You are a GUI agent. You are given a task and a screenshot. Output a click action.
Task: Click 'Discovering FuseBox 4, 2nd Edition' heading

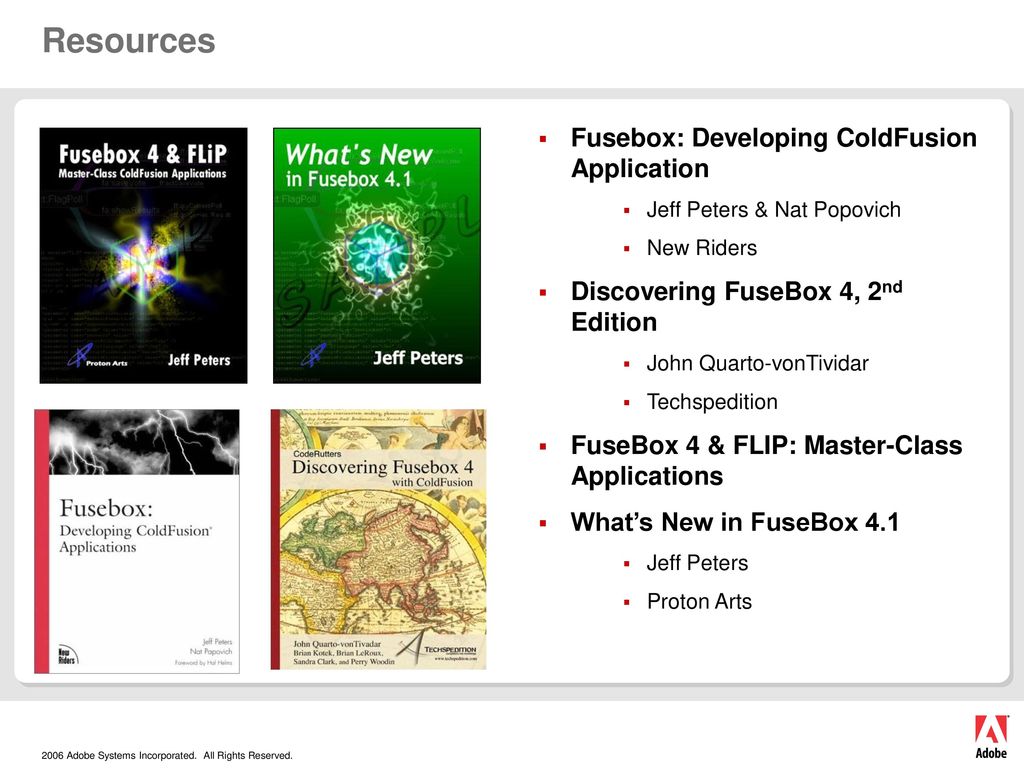tap(737, 306)
